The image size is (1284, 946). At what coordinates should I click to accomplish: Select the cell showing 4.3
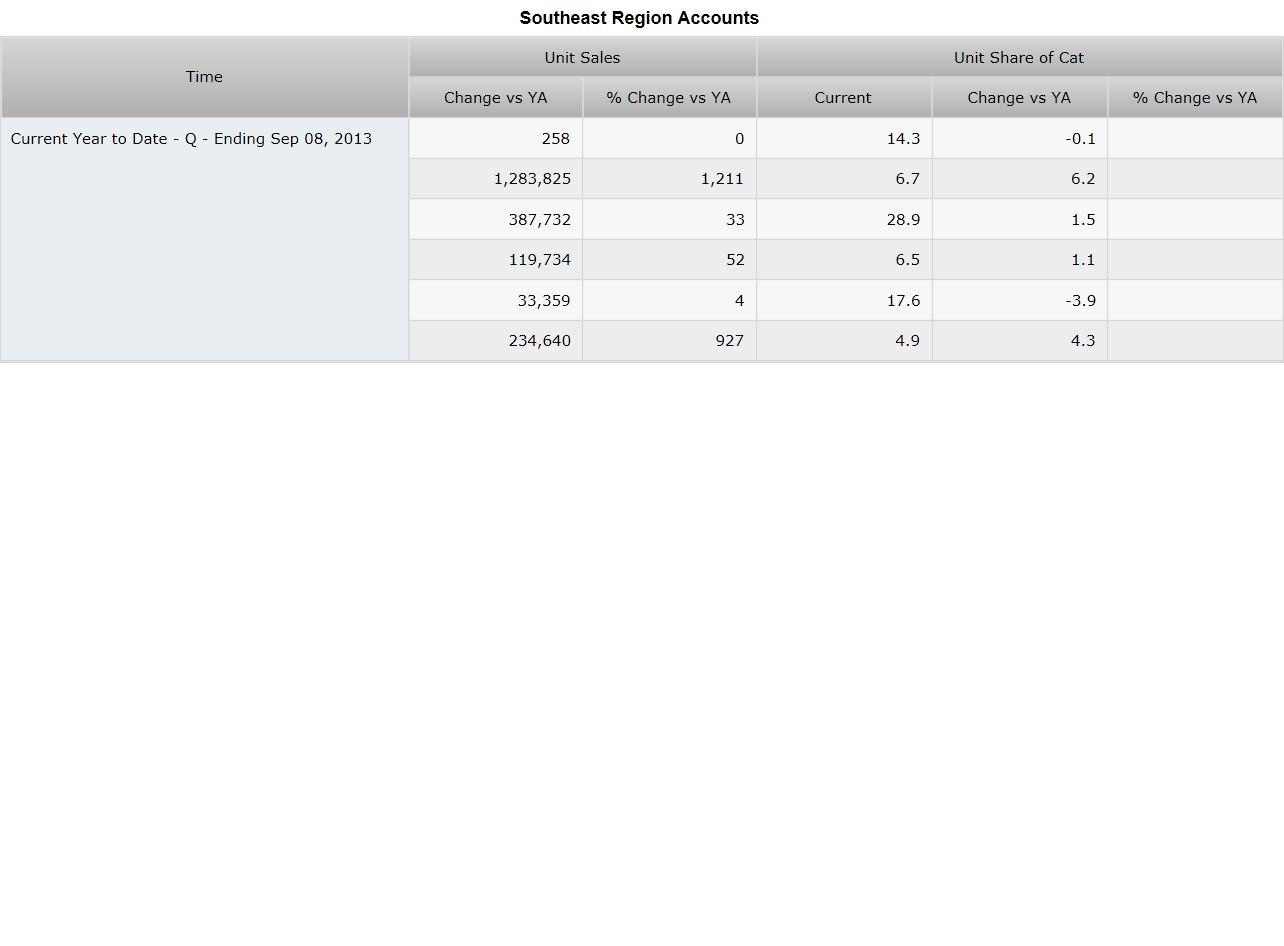1019,341
